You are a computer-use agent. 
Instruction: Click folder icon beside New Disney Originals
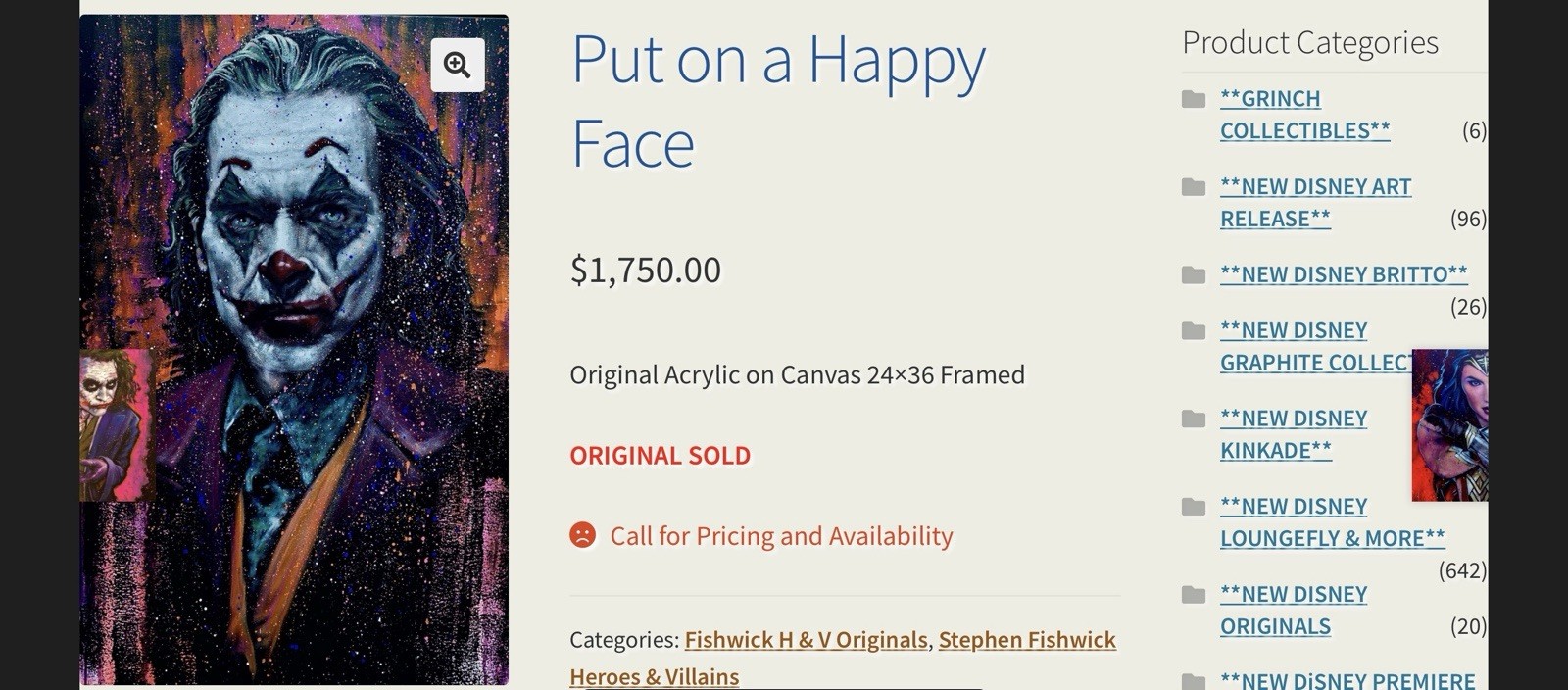point(1194,595)
